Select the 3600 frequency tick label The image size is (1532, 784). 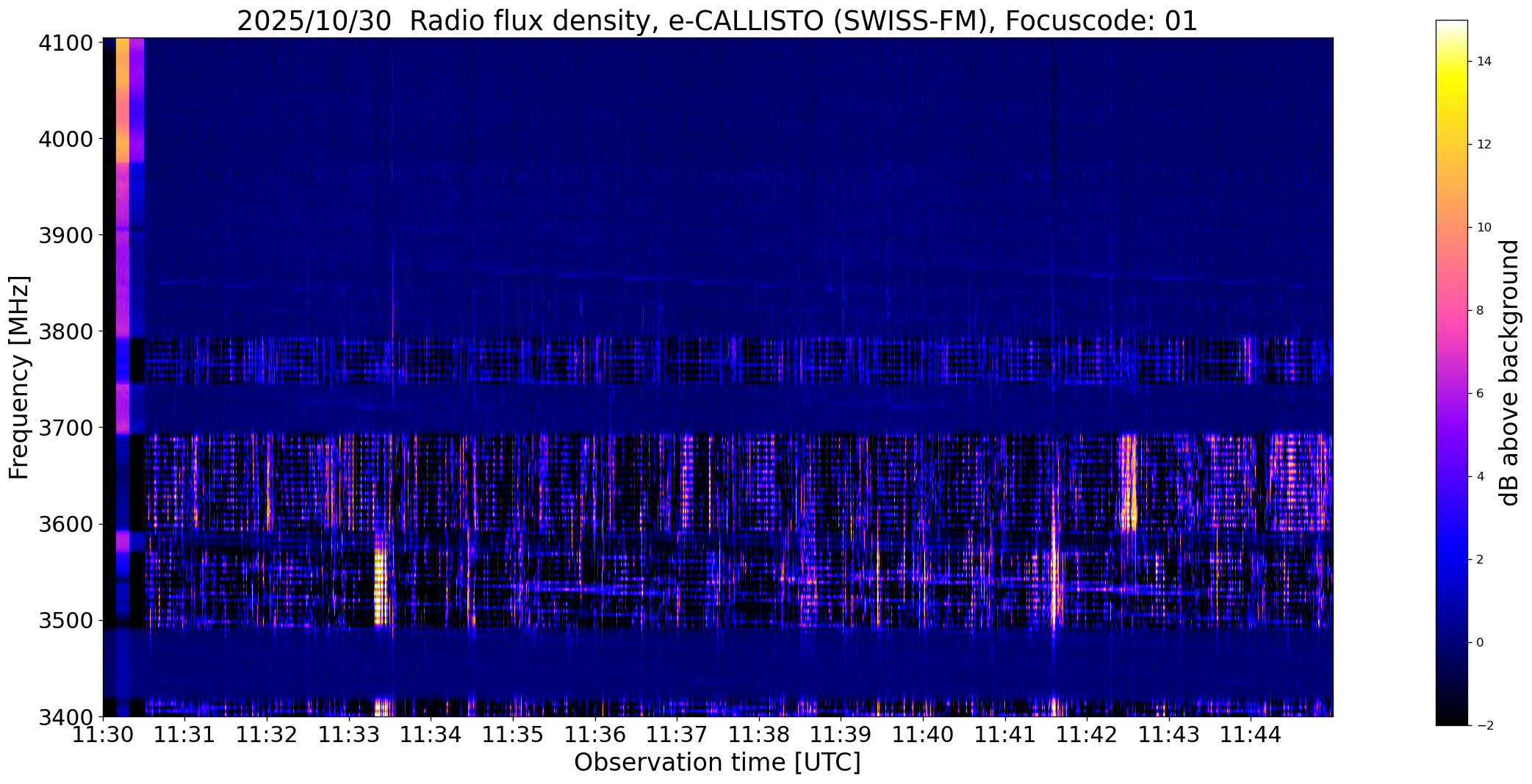[x=67, y=525]
